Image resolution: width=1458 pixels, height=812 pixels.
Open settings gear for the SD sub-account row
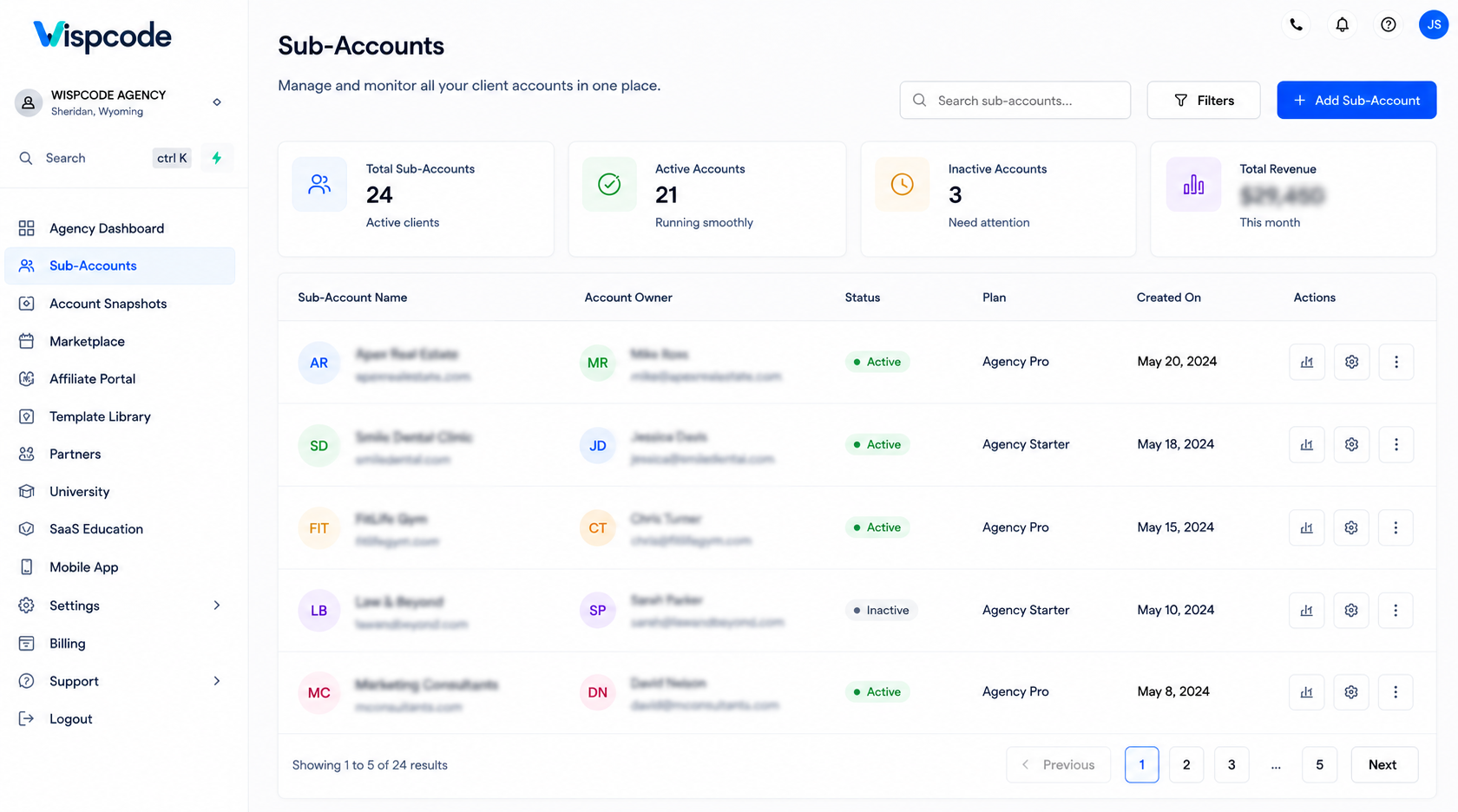[x=1351, y=444]
